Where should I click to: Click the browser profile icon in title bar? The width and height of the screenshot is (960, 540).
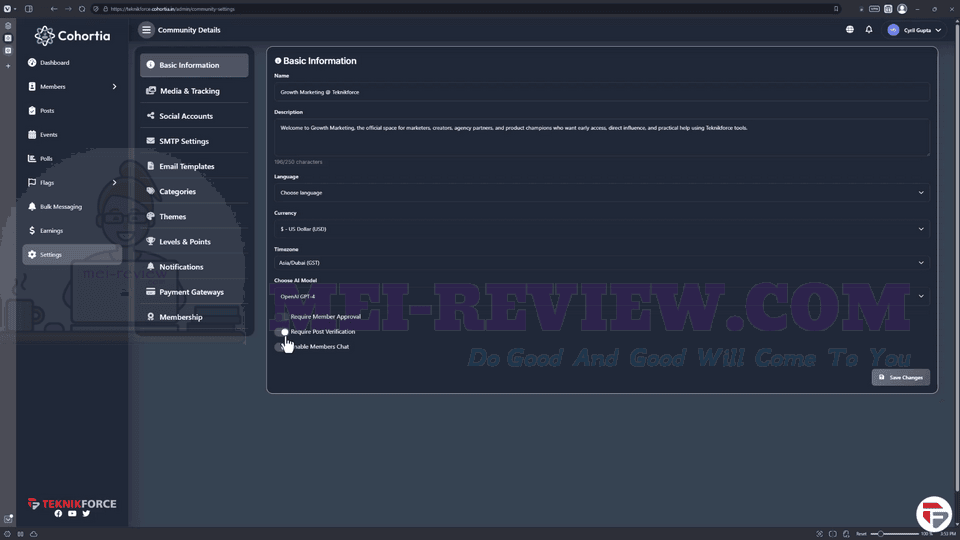point(902,9)
